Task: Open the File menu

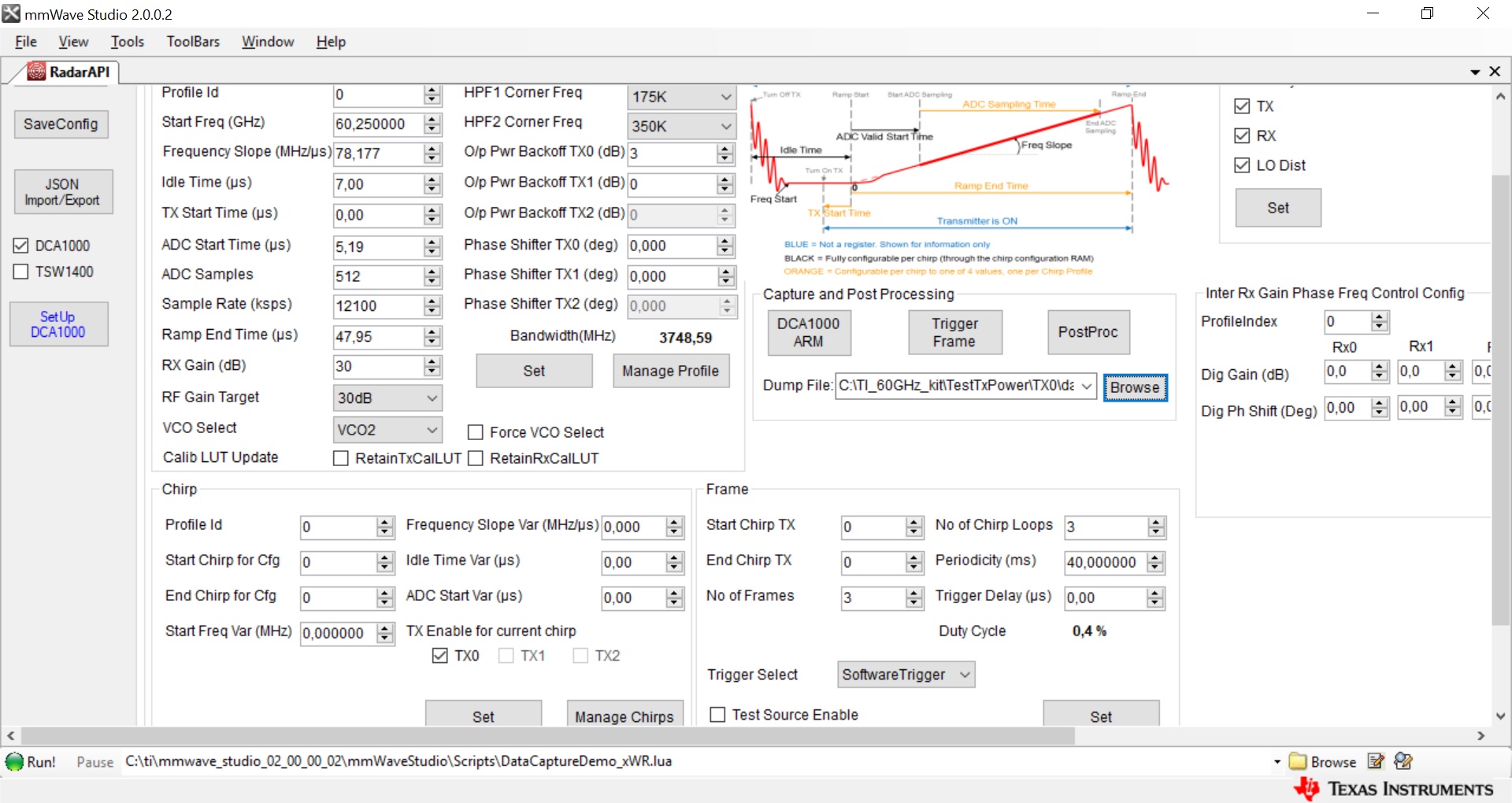Action: [26, 42]
